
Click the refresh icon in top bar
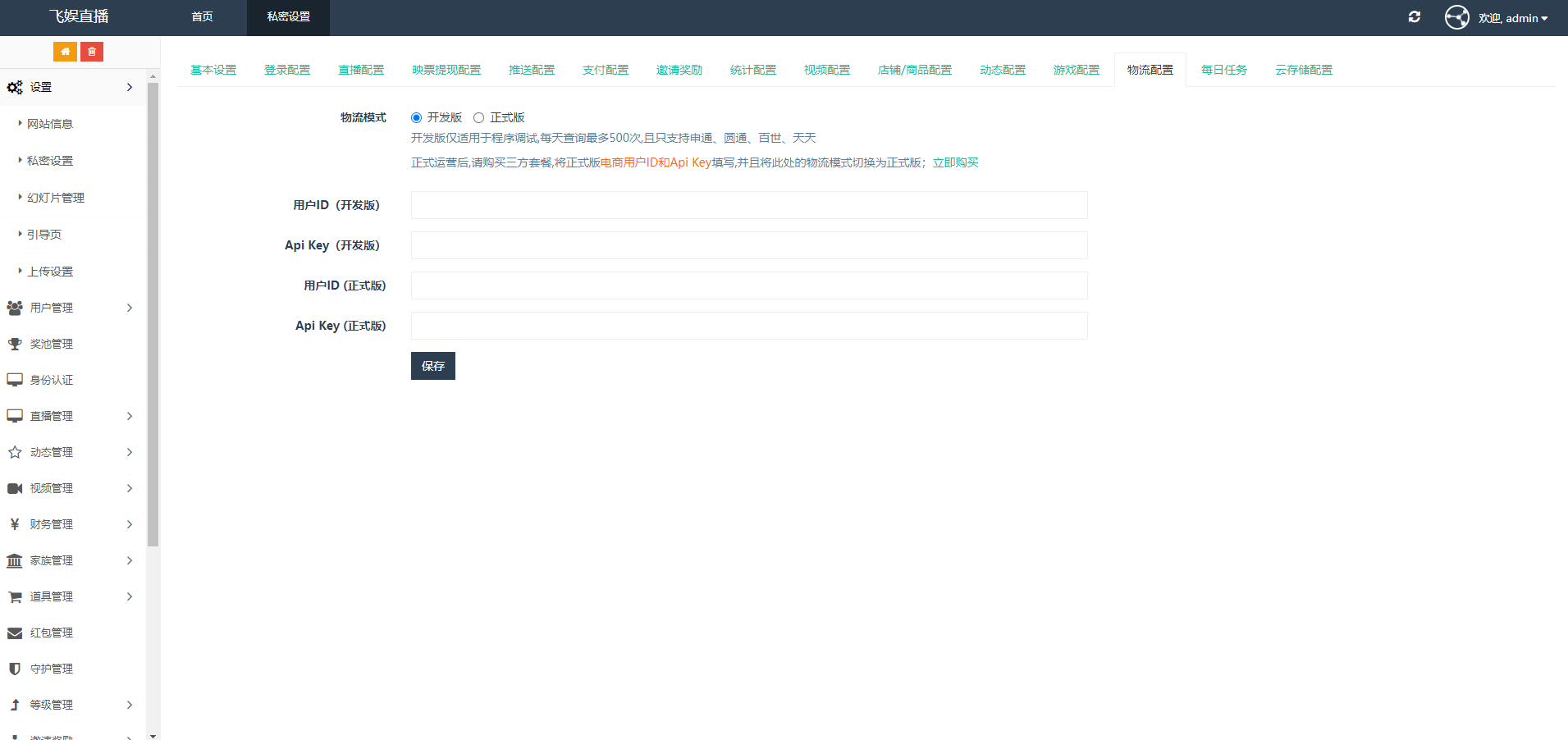tap(1414, 16)
